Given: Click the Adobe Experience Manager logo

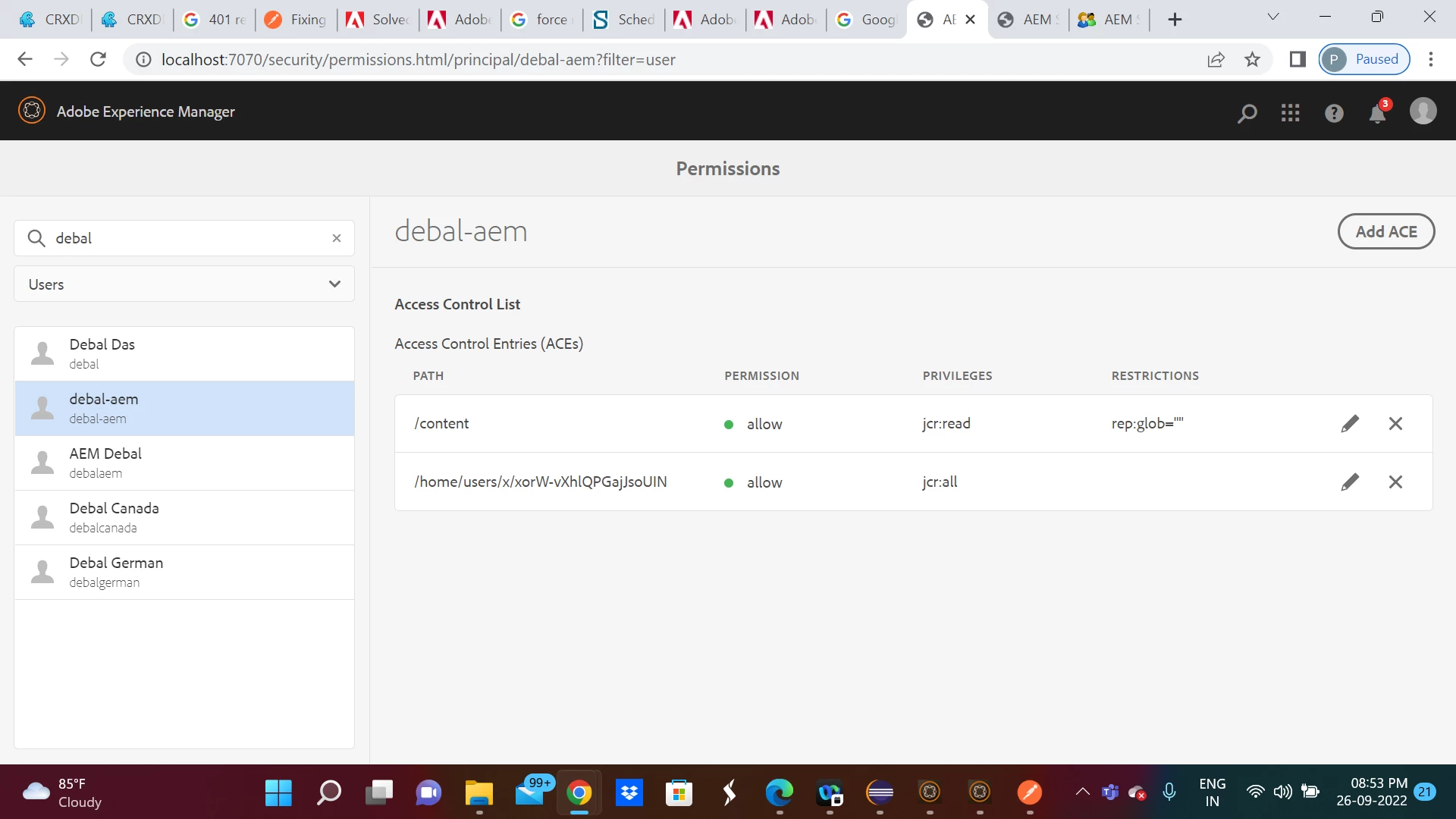Looking at the screenshot, I should (x=32, y=111).
